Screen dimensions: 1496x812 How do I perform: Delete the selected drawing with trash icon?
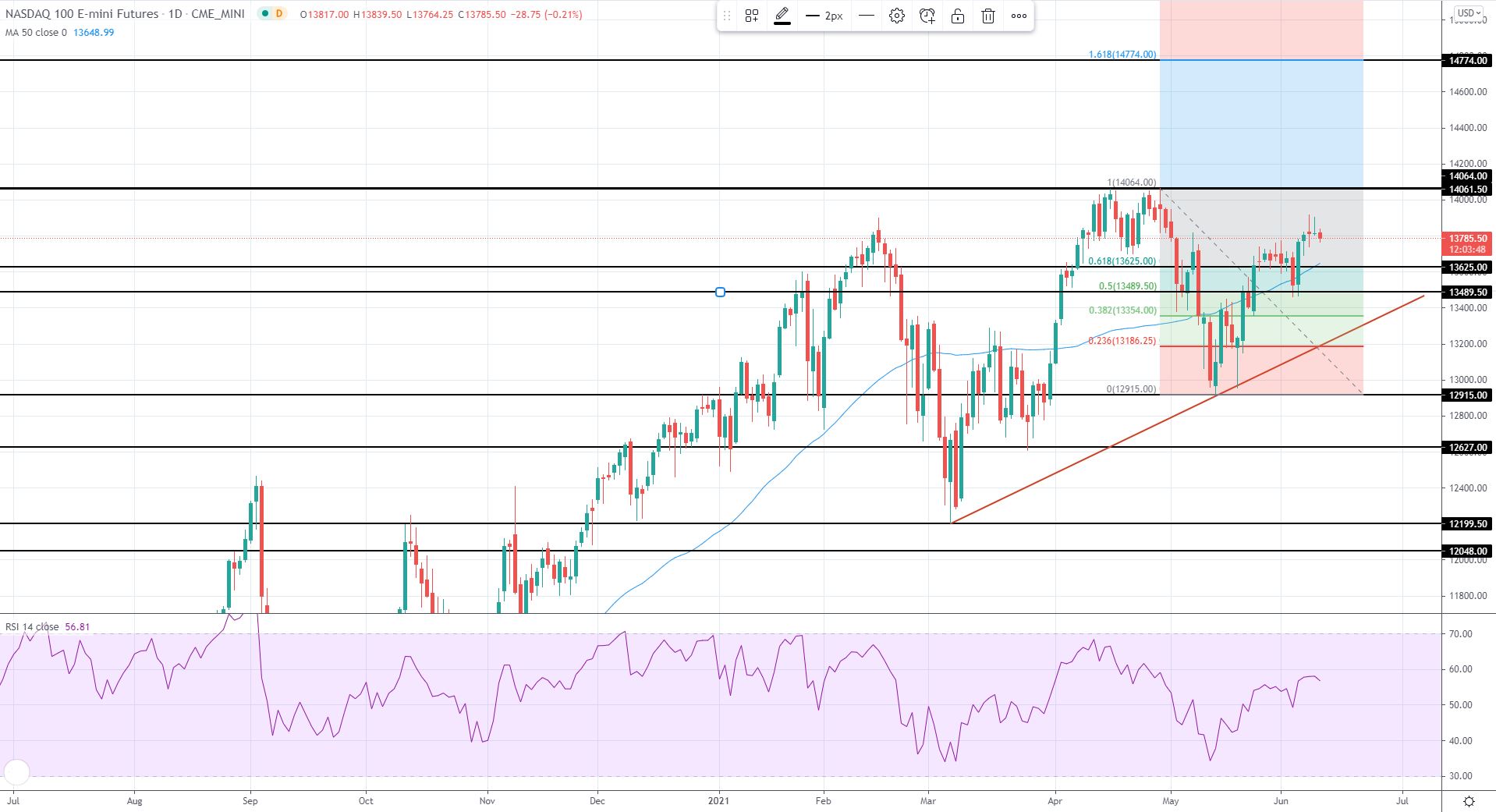point(988,16)
